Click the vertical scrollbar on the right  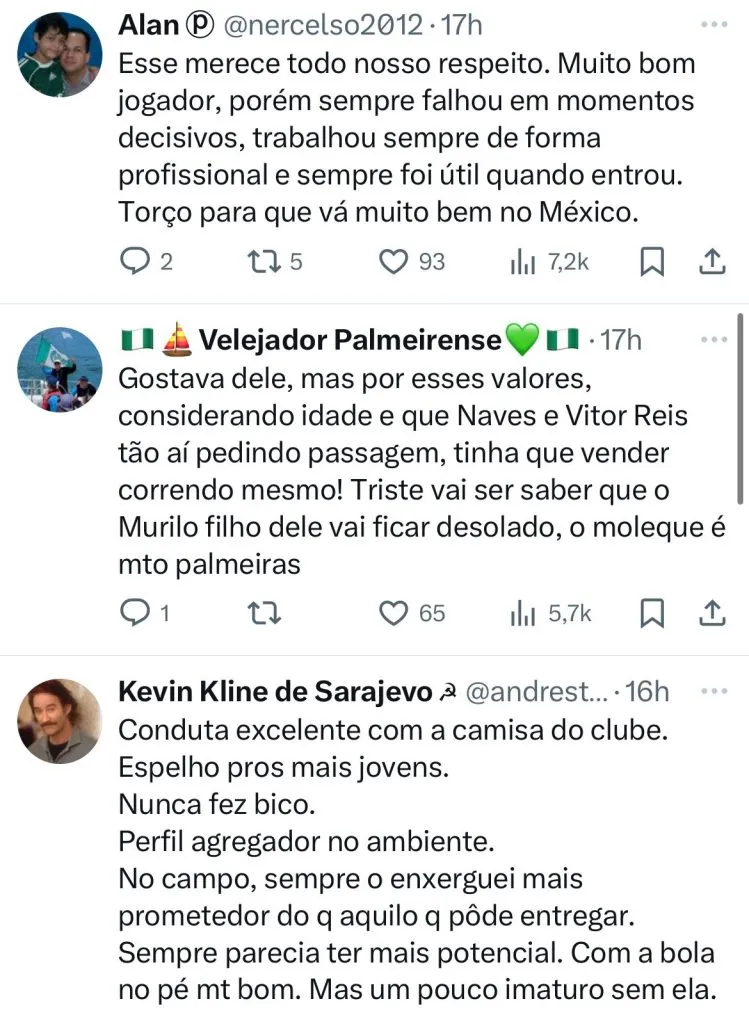click(x=740, y=420)
